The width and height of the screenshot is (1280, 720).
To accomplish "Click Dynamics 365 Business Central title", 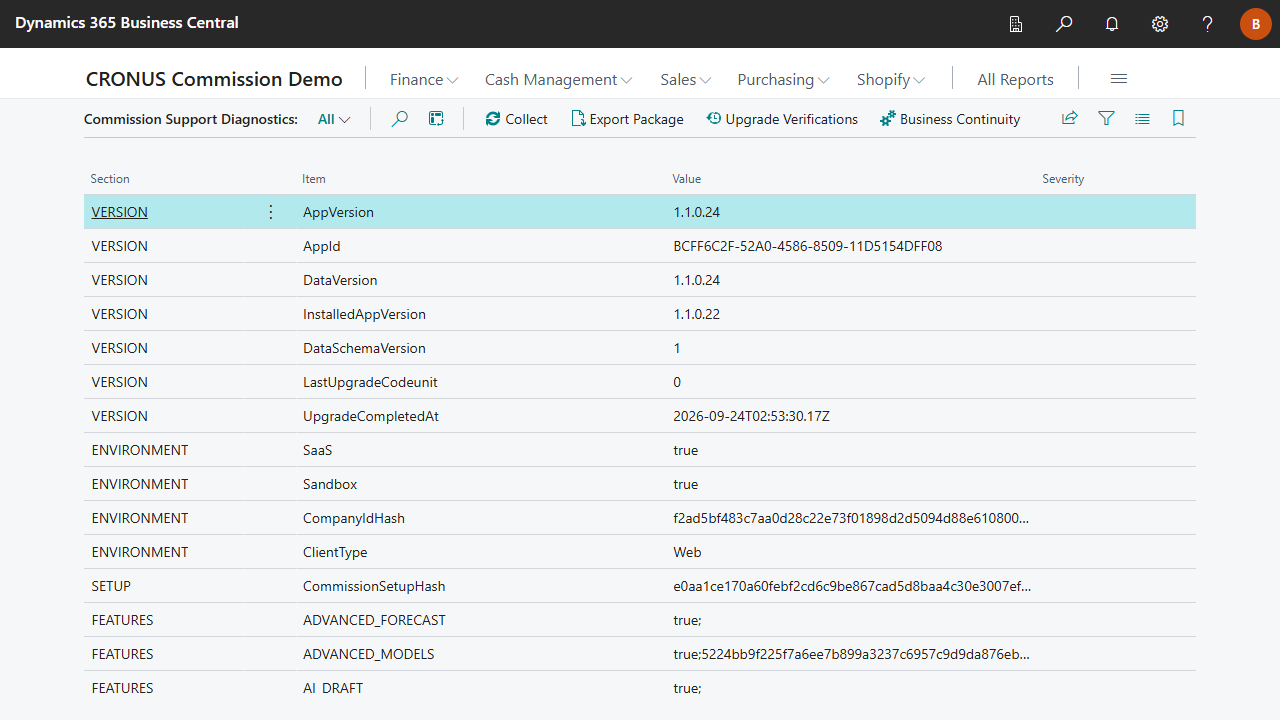I will [127, 22].
